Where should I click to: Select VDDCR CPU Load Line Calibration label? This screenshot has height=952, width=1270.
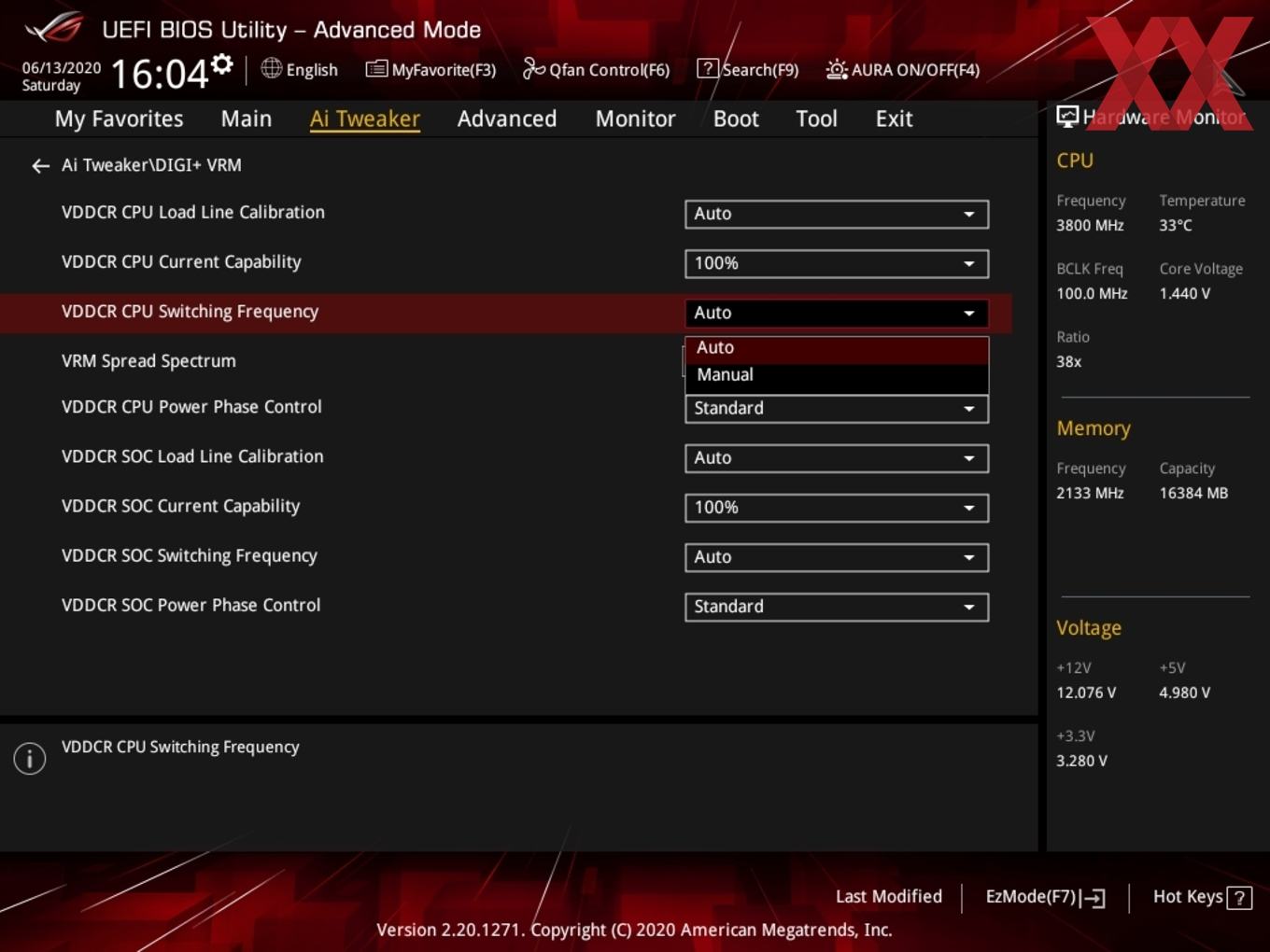(x=193, y=213)
